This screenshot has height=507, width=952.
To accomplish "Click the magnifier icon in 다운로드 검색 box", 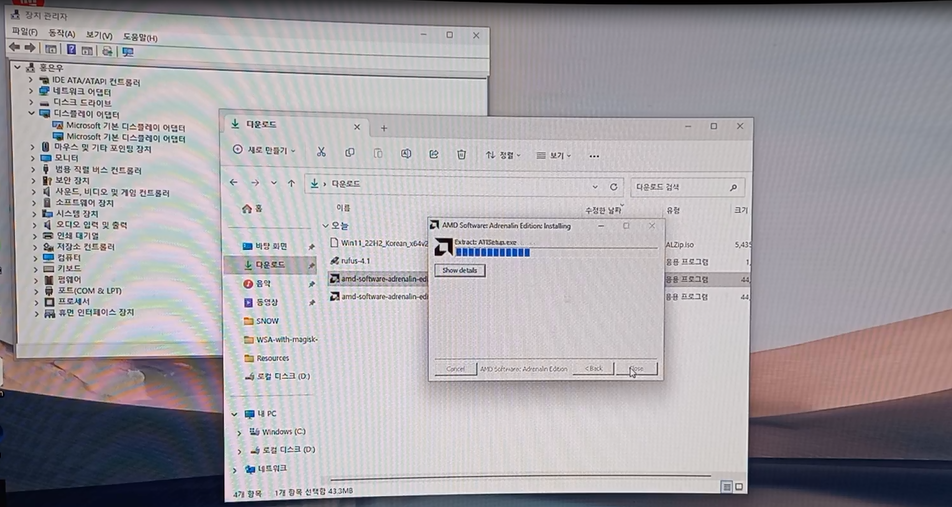I will pos(733,188).
